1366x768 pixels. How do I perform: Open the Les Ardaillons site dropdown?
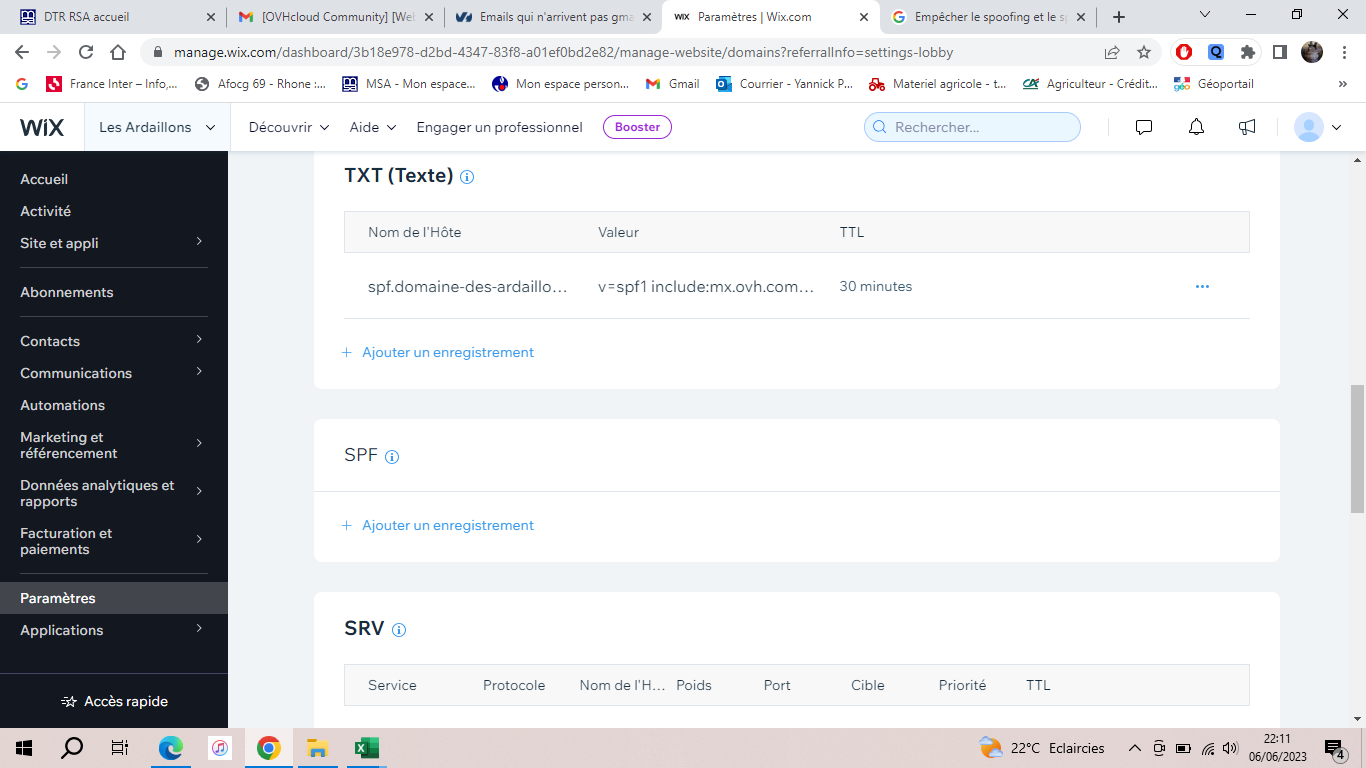pyautogui.click(x=157, y=127)
